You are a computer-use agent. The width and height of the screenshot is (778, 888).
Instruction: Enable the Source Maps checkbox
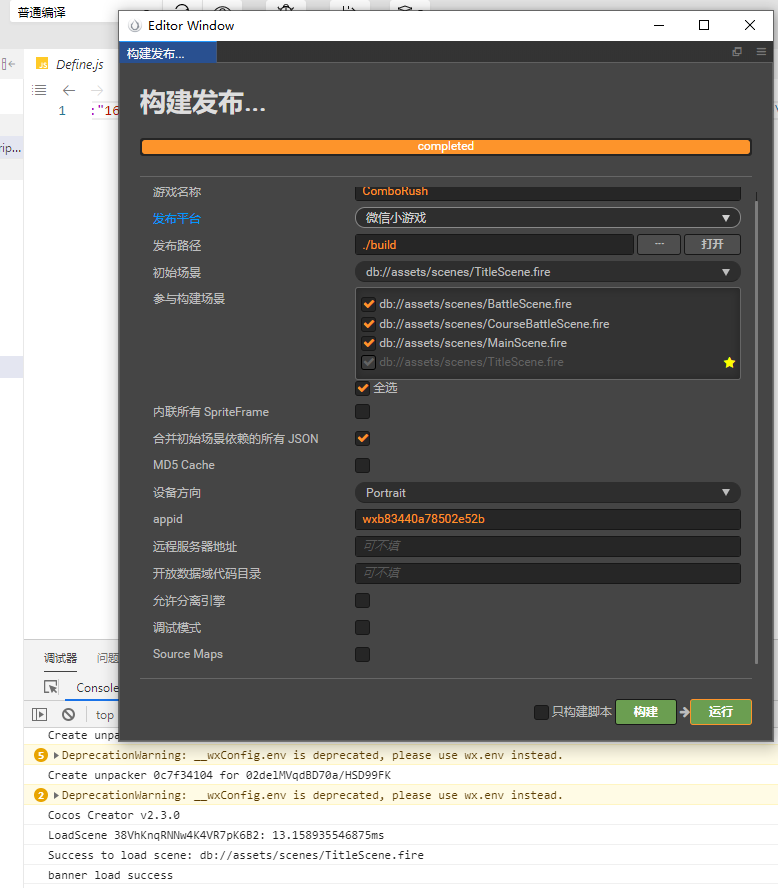pos(362,655)
